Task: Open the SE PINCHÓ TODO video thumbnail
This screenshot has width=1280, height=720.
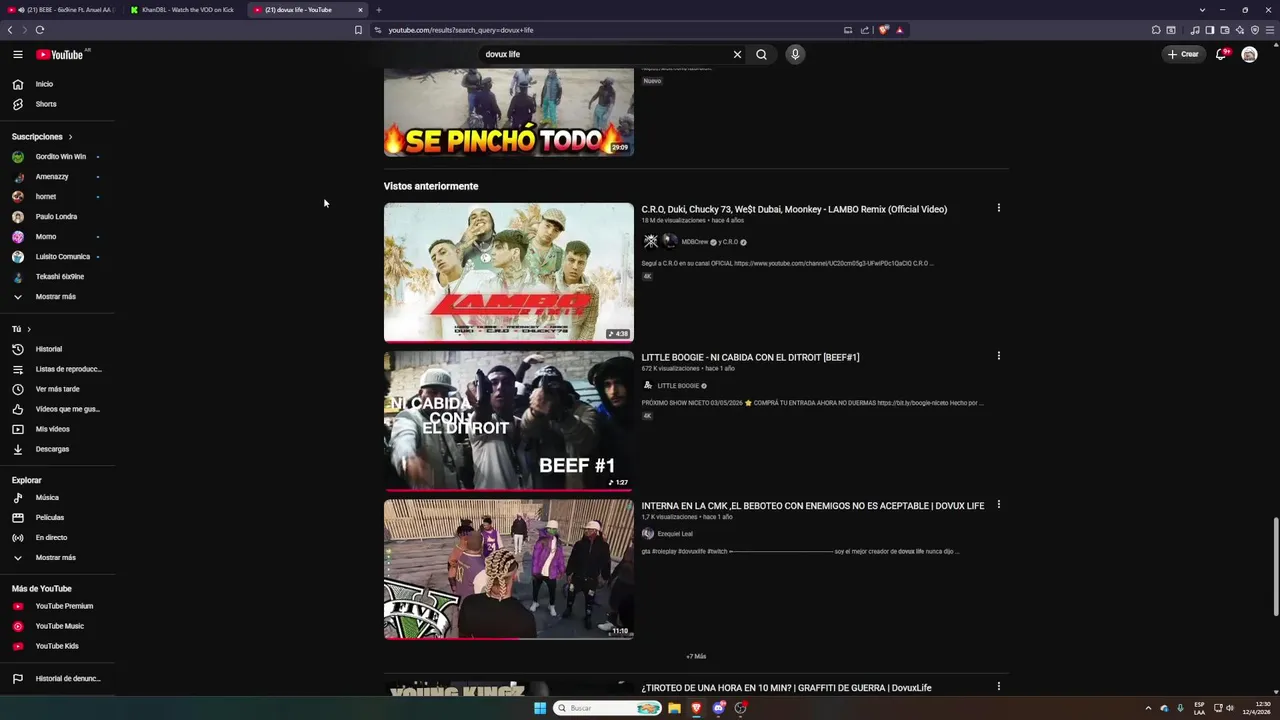Action: click(x=508, y=112)
